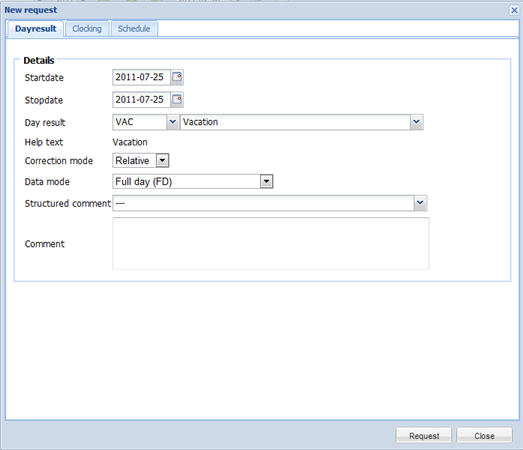Focus the Stopdate date field
Image resolution: width=523 pixels, height=450 pixels.
tap(141, 100)
